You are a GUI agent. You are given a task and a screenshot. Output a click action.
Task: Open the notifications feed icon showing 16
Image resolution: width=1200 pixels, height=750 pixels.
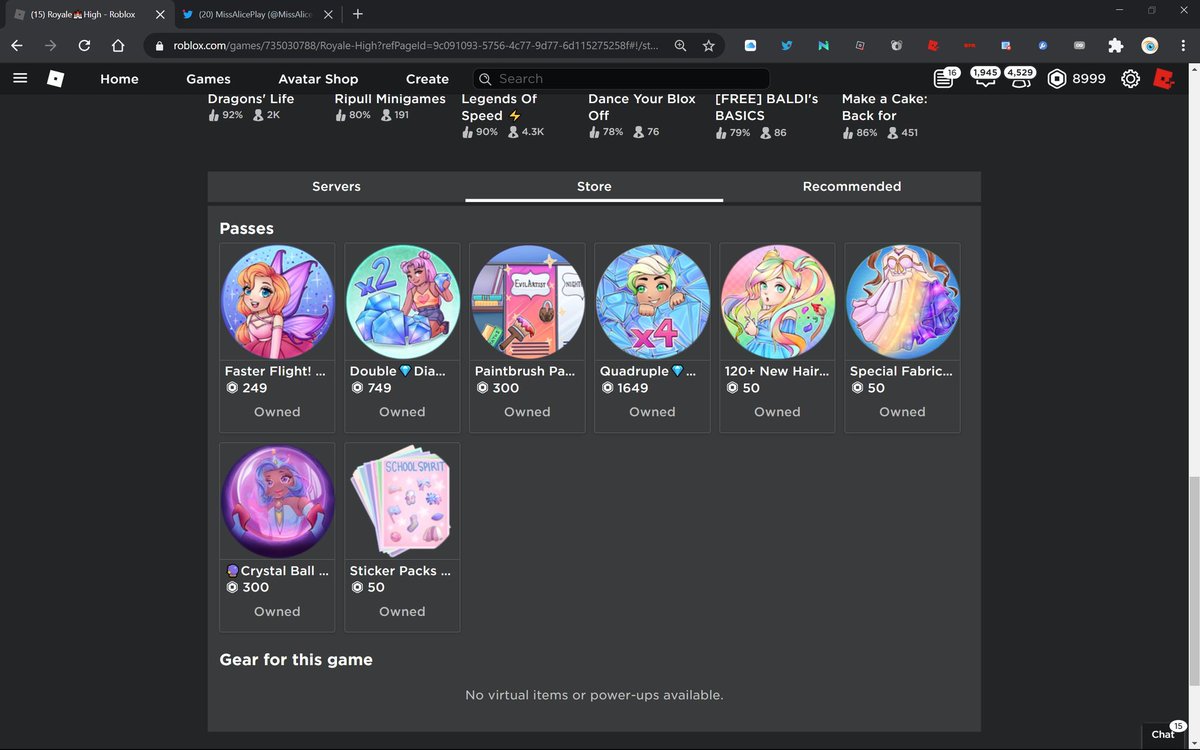pos(944,78)
